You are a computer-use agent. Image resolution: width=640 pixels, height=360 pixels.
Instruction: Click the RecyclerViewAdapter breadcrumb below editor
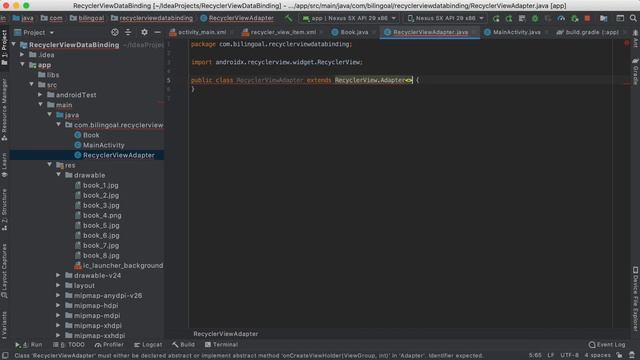226,333
